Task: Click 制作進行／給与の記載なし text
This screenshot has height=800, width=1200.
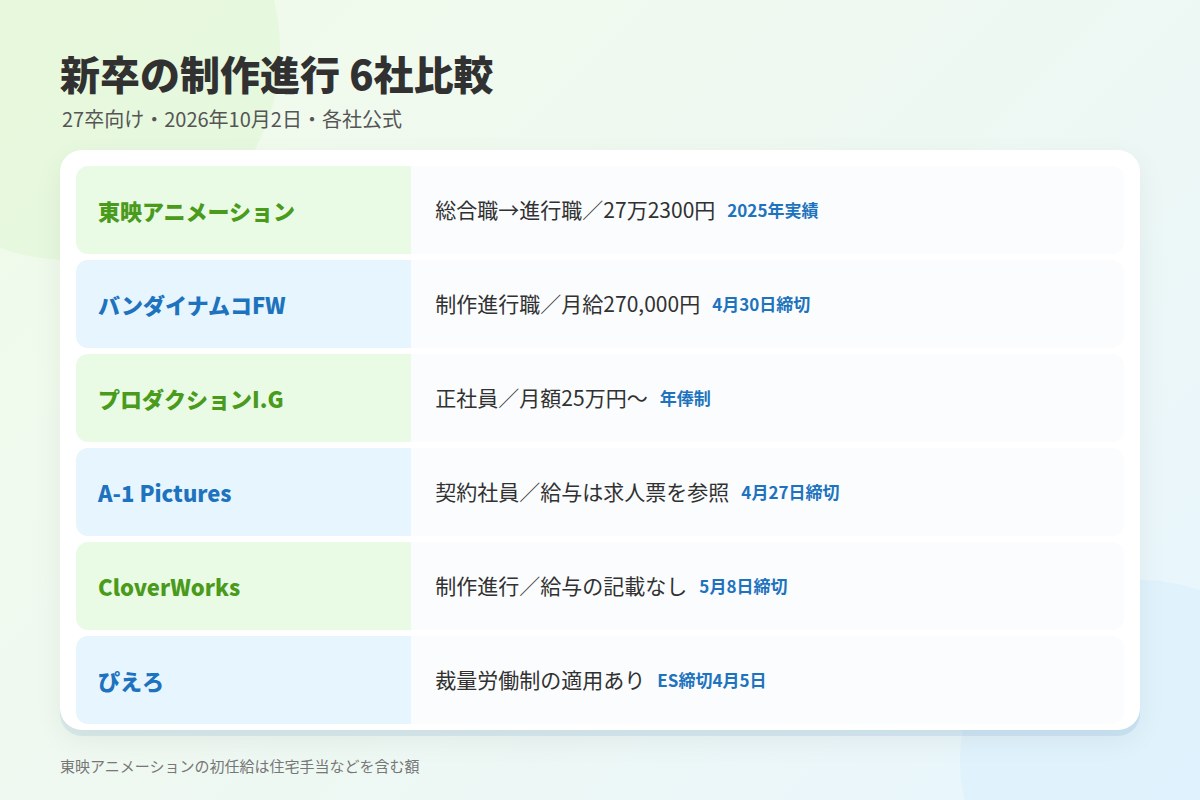Action: point(561,587)
